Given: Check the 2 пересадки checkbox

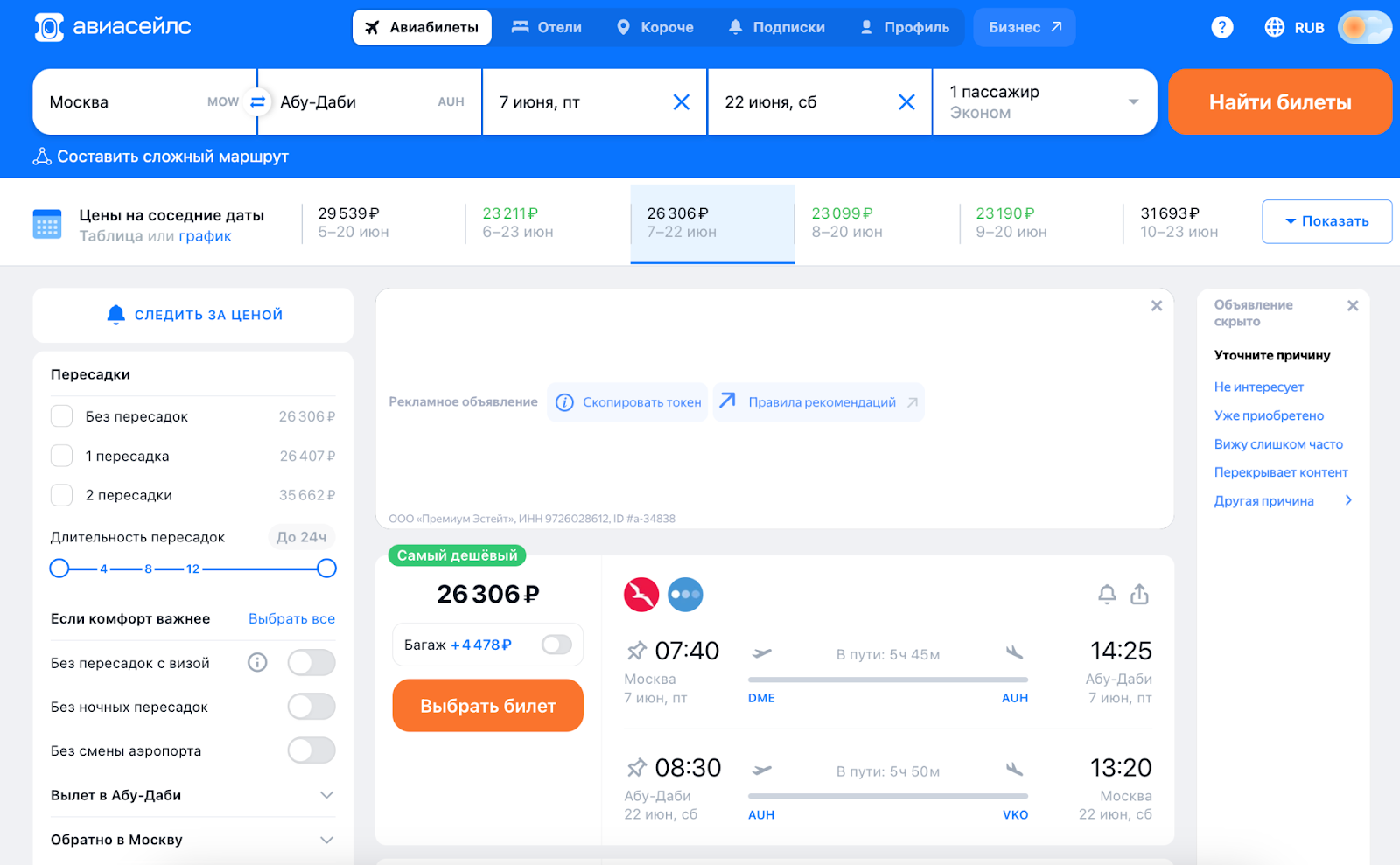Looking at the screenshot, I should click(x=61, y=495).
